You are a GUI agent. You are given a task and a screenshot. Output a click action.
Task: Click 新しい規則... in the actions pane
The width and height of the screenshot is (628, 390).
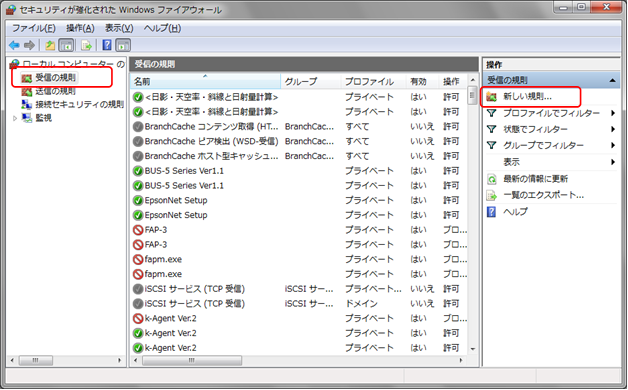[x=527, y=96]
